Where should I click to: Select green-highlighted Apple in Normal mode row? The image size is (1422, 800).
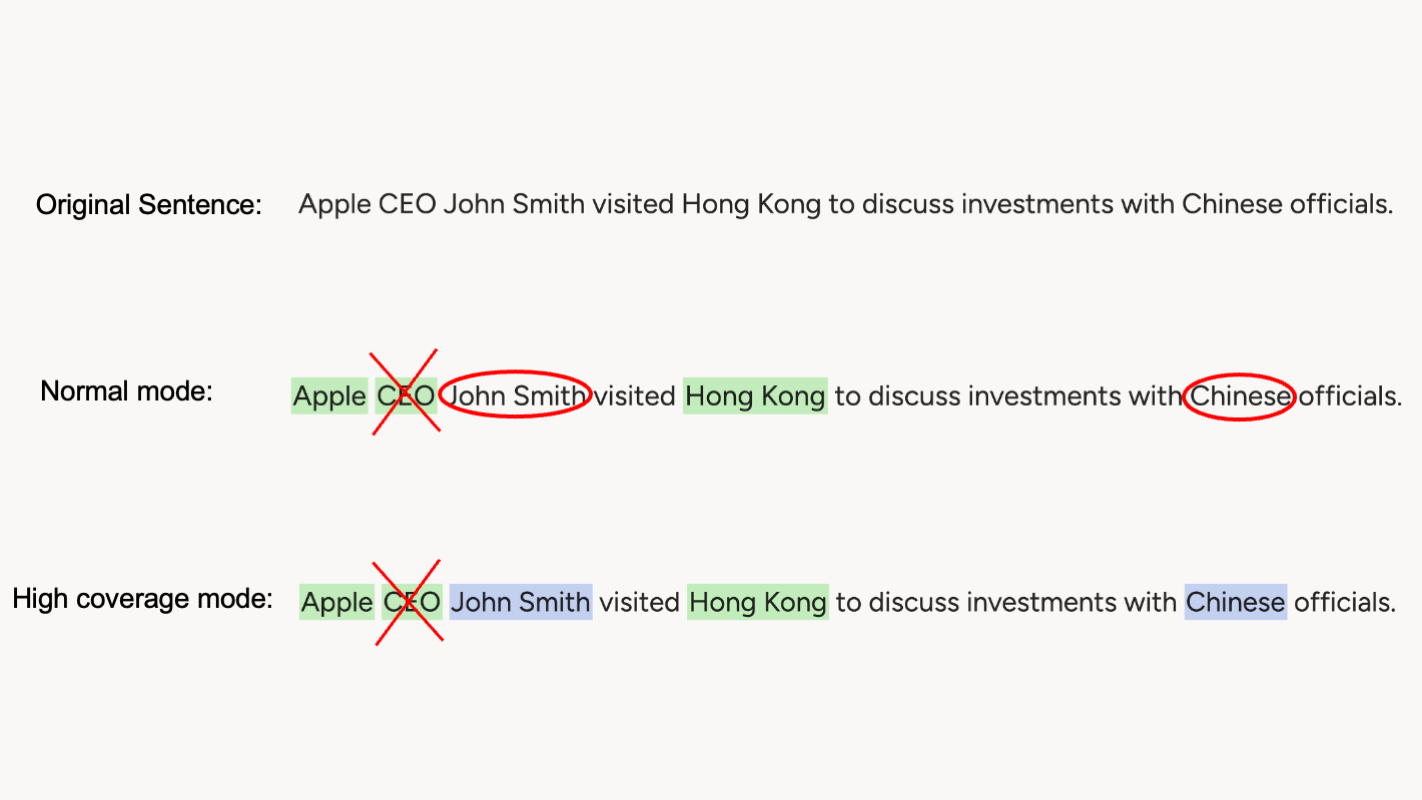coord(329,397)
